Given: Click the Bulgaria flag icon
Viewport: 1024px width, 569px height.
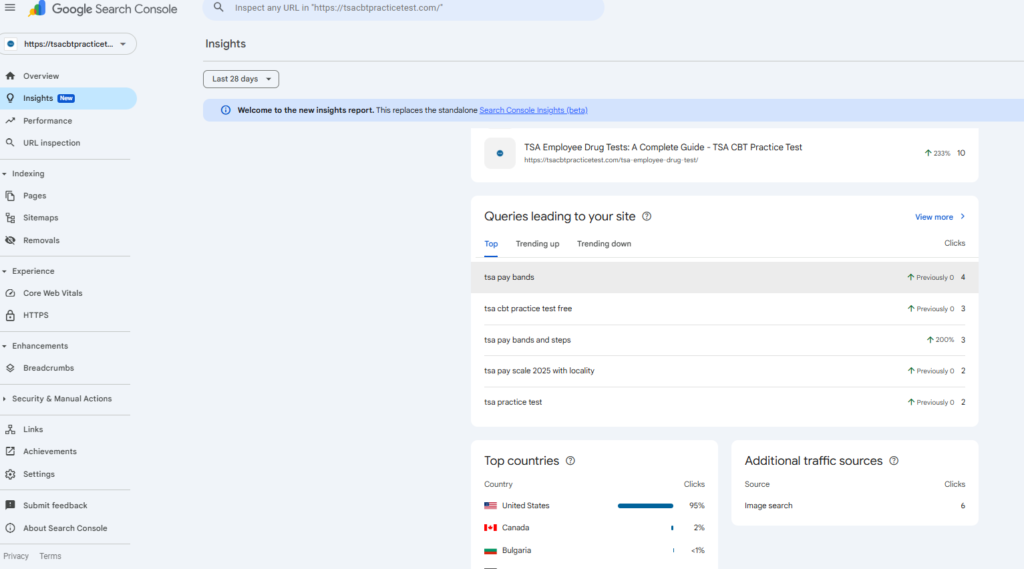Looking at the screenshot, I should coord(490,551).
